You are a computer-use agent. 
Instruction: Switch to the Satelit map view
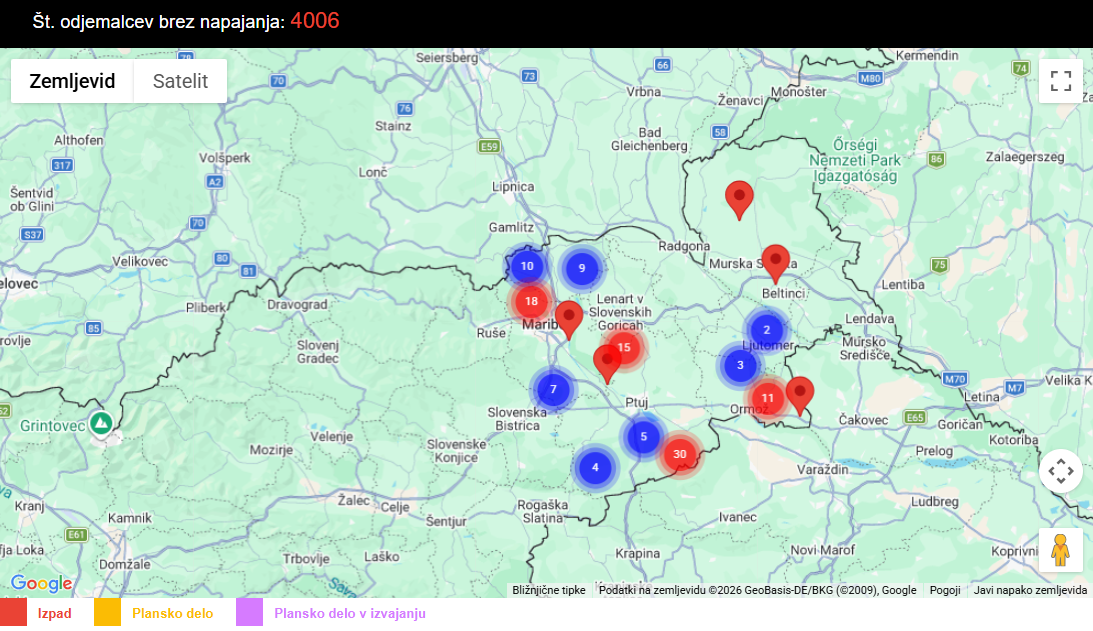pos(180,81)
